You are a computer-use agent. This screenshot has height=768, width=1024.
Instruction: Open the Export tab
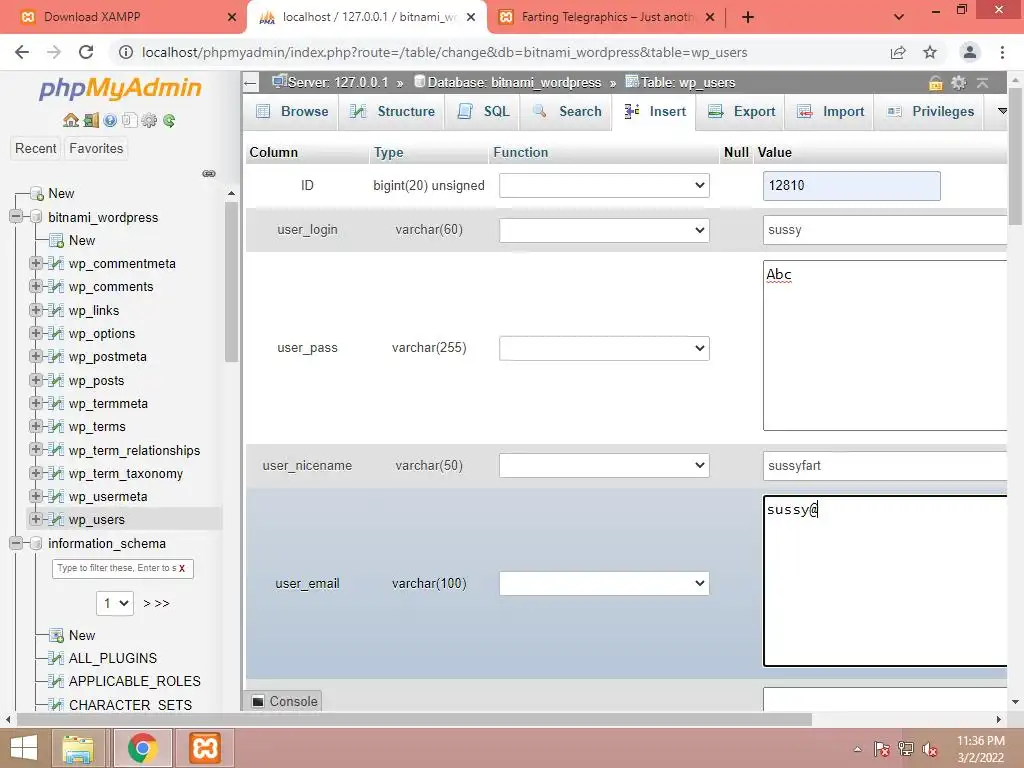(x=741, y=112)
